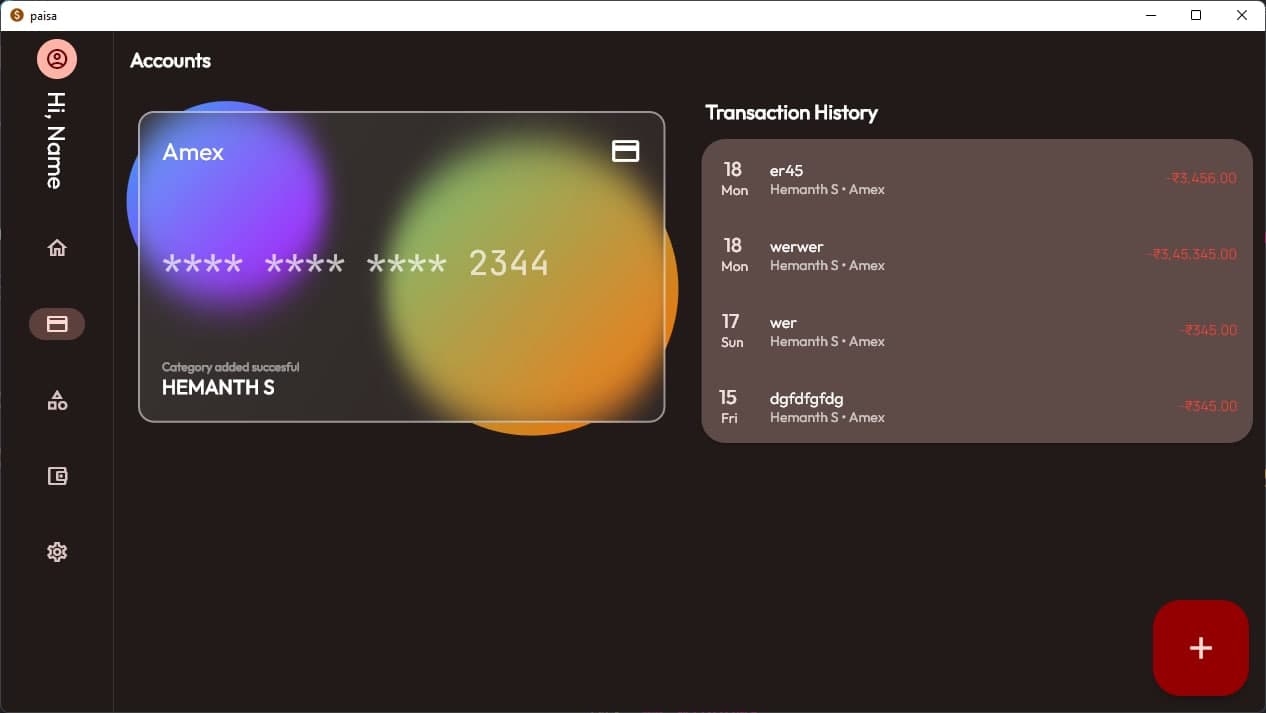This screenshot has width=1266, height=713.
Task: Click the 15 Fri date label
Action: 729,407
